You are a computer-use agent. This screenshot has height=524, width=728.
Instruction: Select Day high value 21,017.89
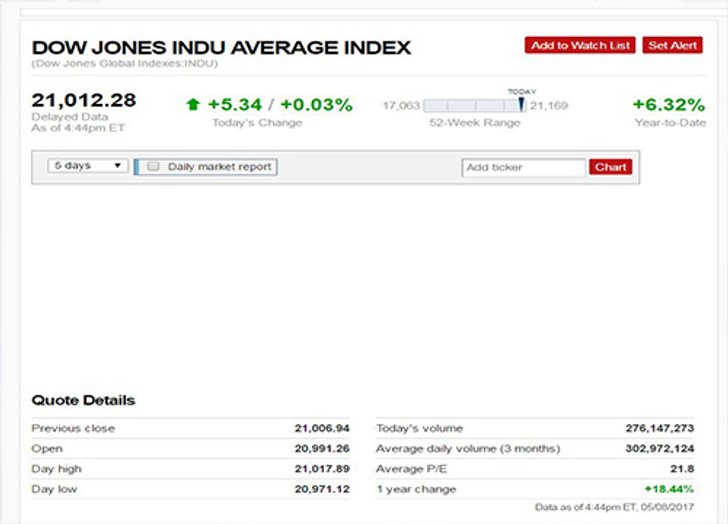322,469
